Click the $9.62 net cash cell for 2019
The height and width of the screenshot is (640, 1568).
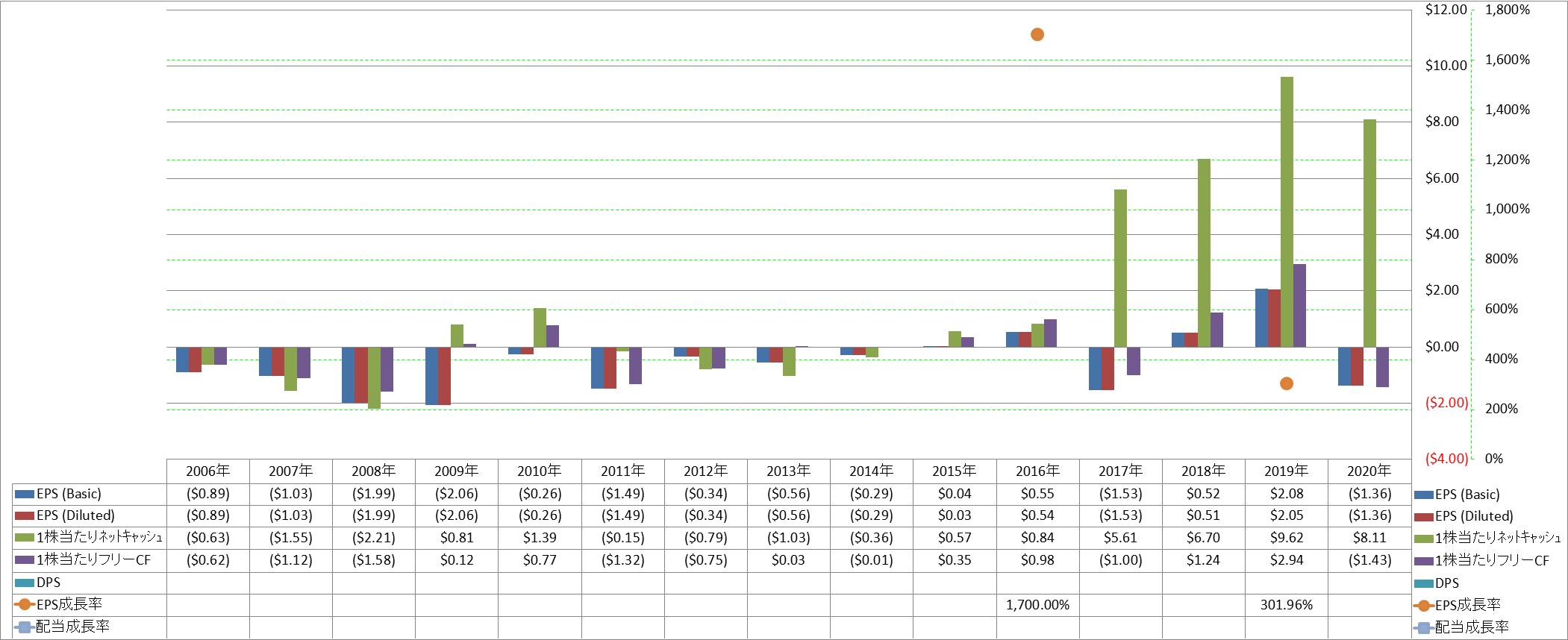click(1287, 538)
